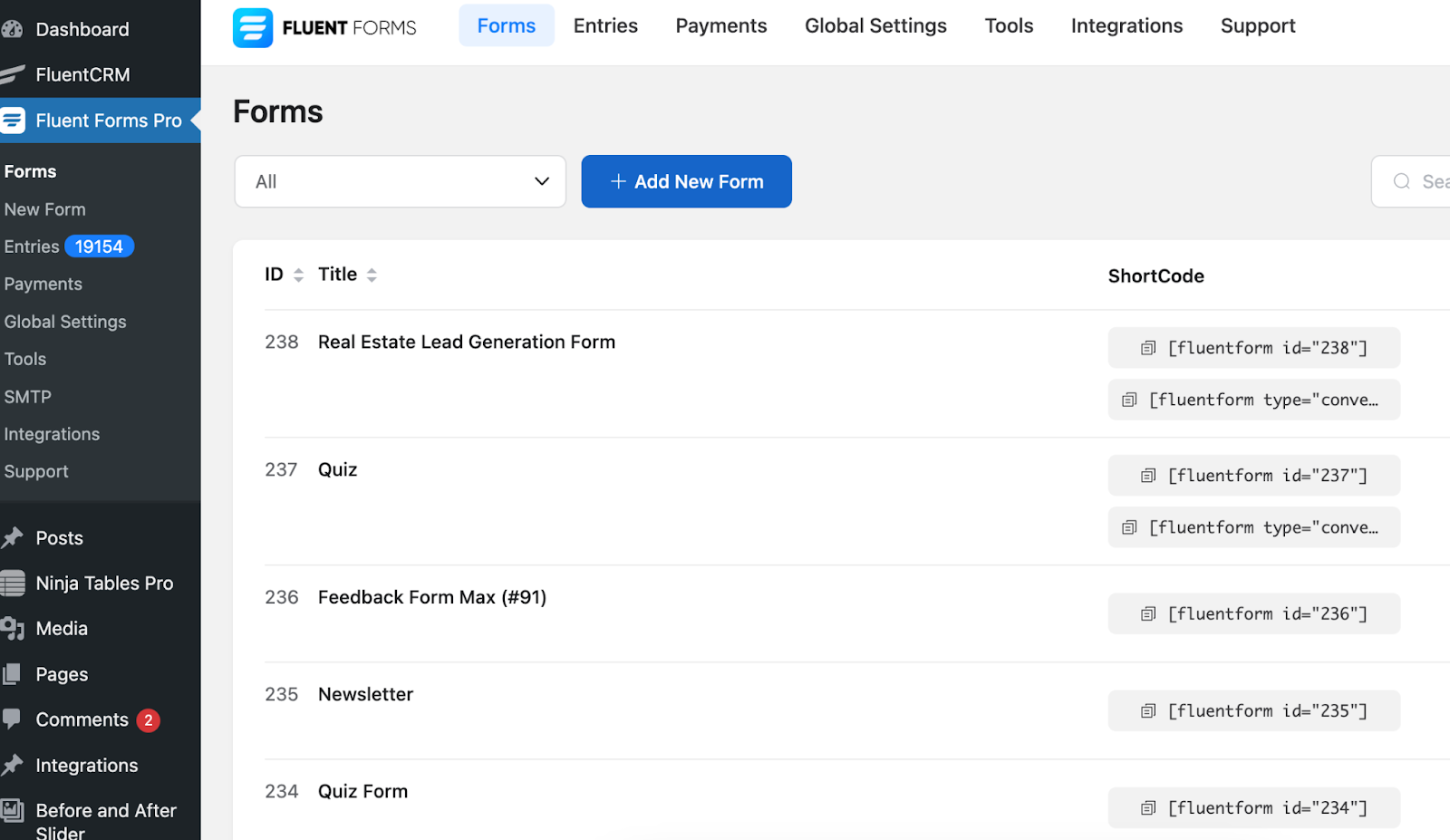Click the 19154 entries count badge
Viewport: 1450px width, 840px height.
[x=99, y=246]
